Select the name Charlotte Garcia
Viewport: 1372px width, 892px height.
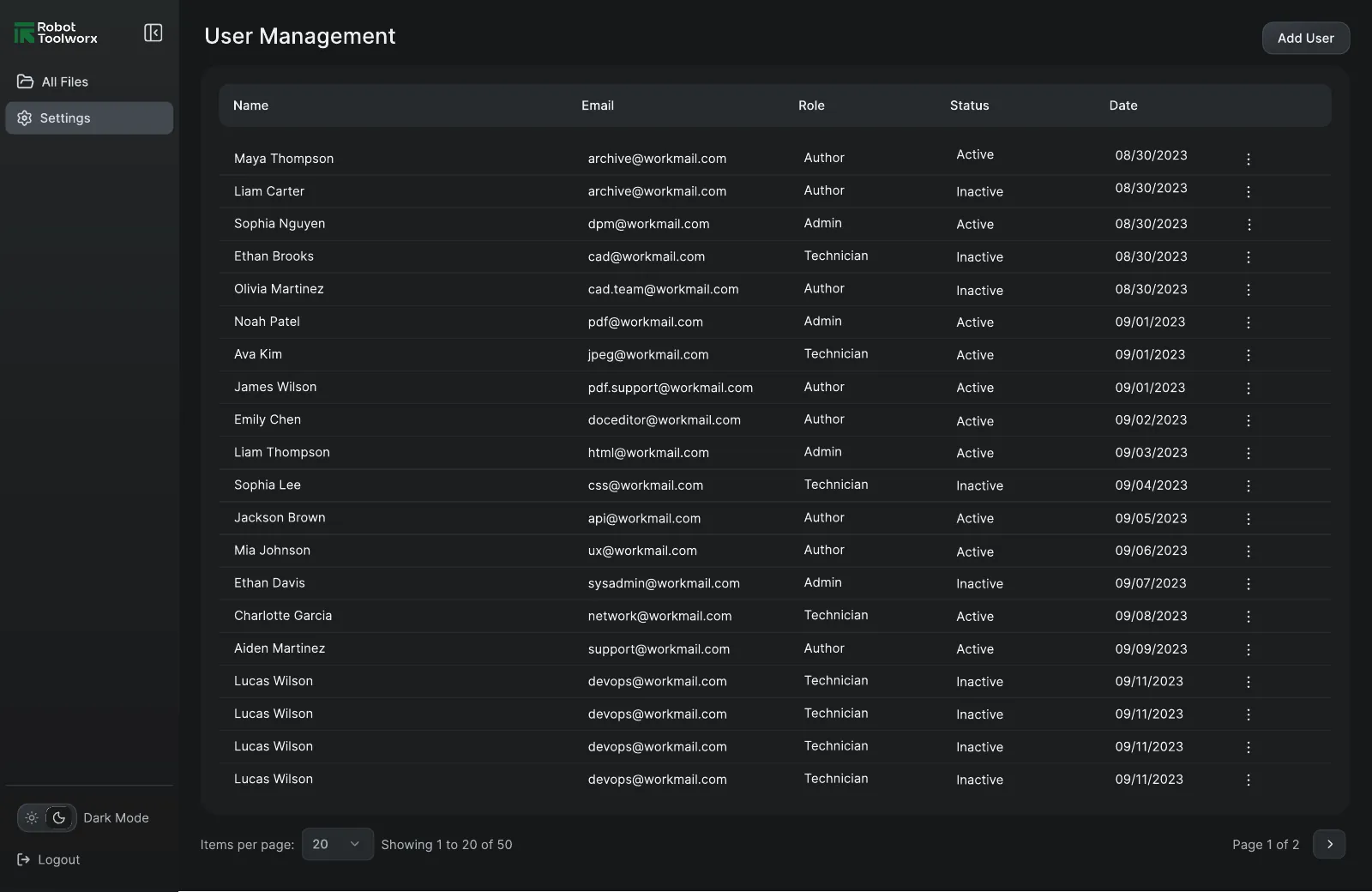(x=283, y=616)
